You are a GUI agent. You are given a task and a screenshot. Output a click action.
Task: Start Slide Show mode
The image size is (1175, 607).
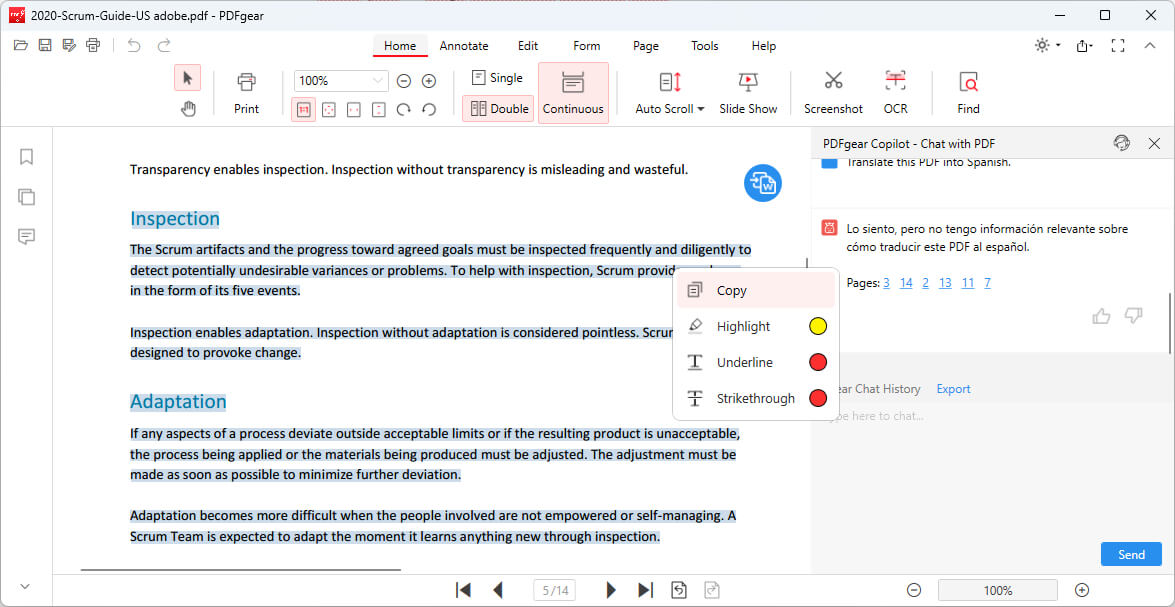(x=748, y=90)
